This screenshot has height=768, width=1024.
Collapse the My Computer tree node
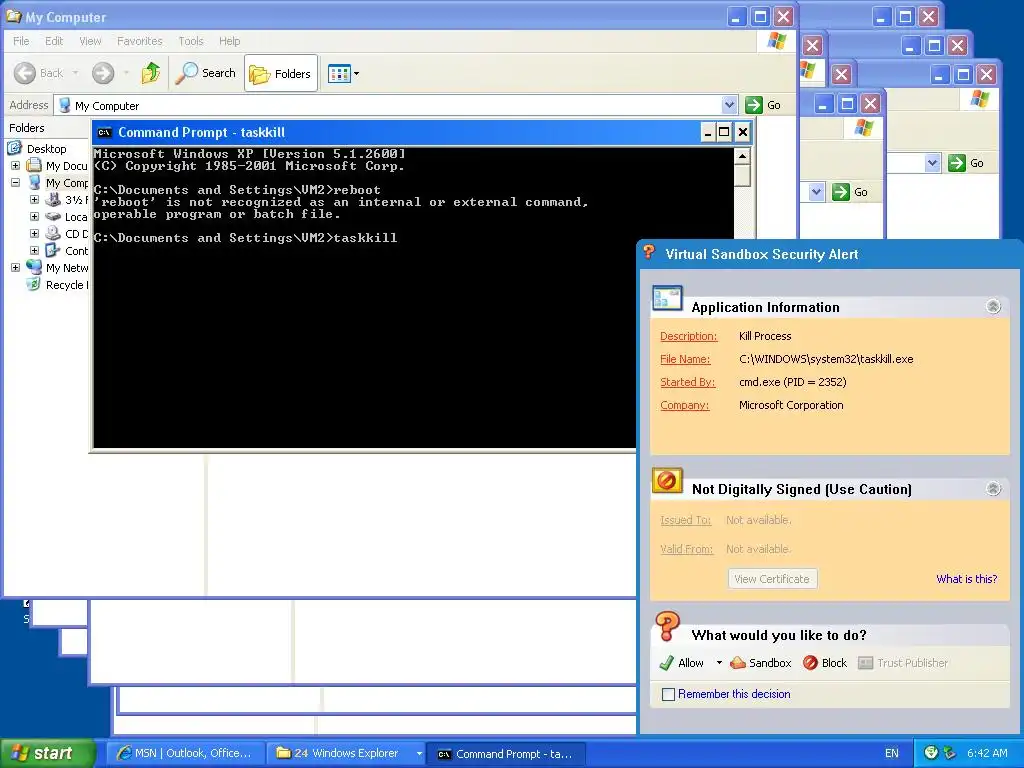point(15,183)
